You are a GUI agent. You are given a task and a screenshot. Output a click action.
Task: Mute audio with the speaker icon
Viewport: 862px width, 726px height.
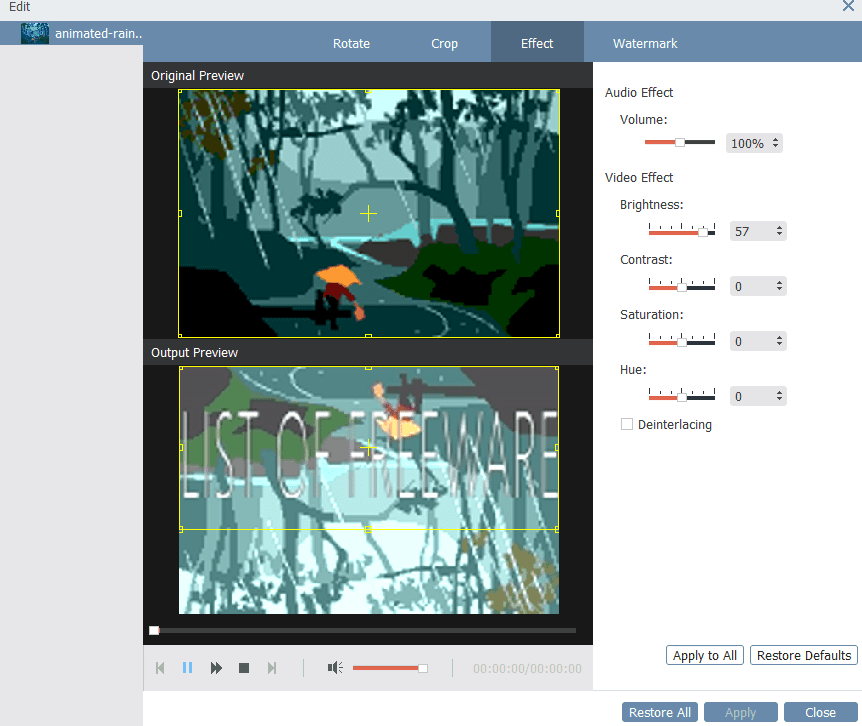(x=335, y=668)
